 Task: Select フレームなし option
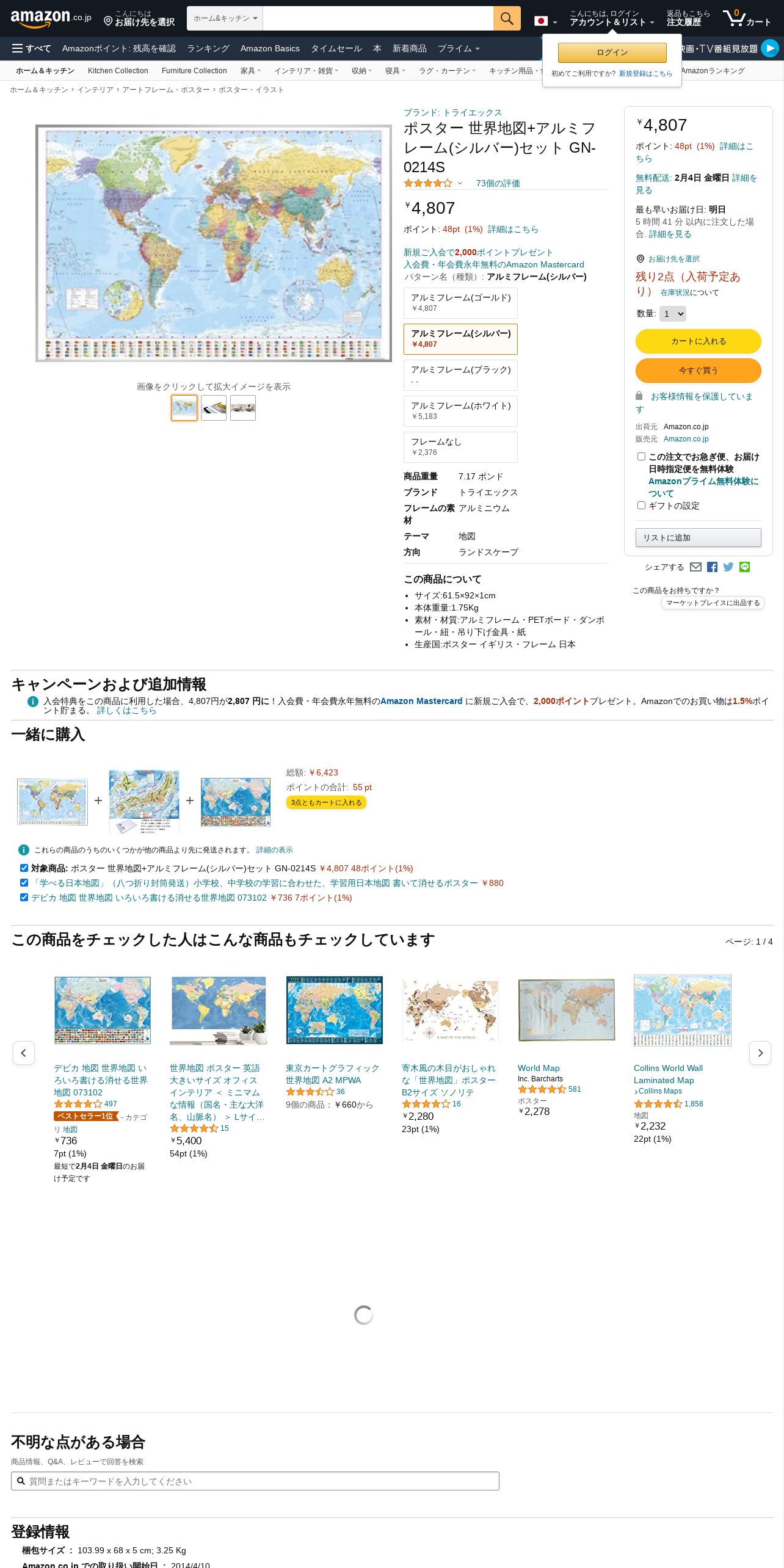460,447
